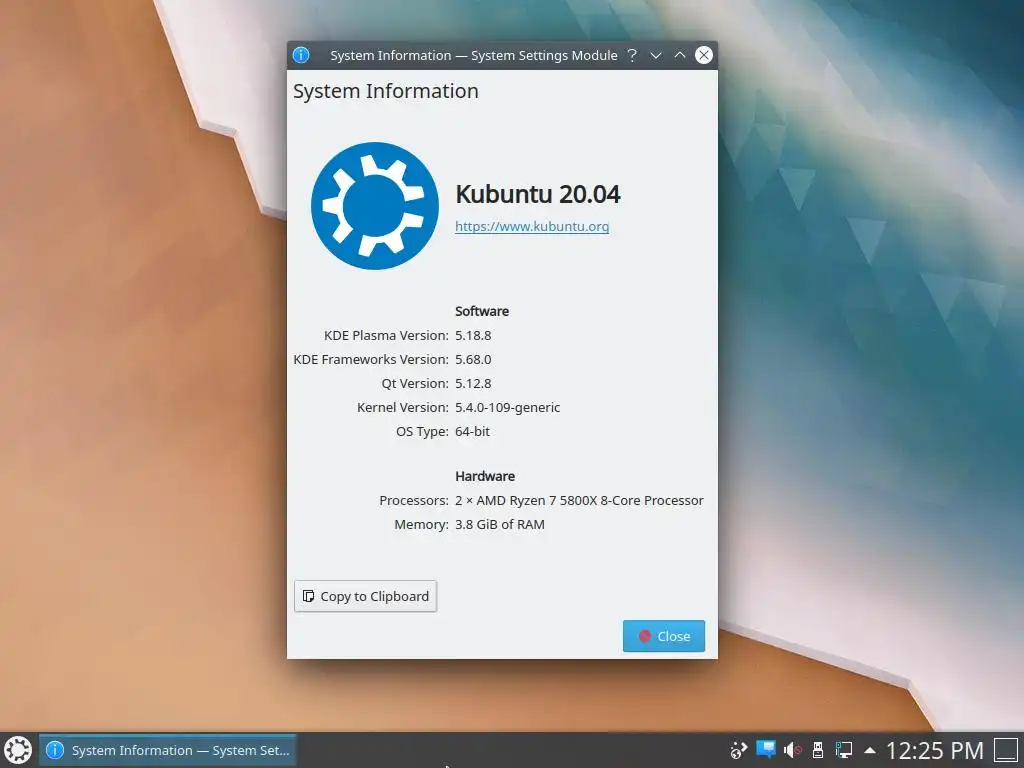The image size is (1024, 768).
Task: Click the muted volume tray icon
Action: coord(792,750)
